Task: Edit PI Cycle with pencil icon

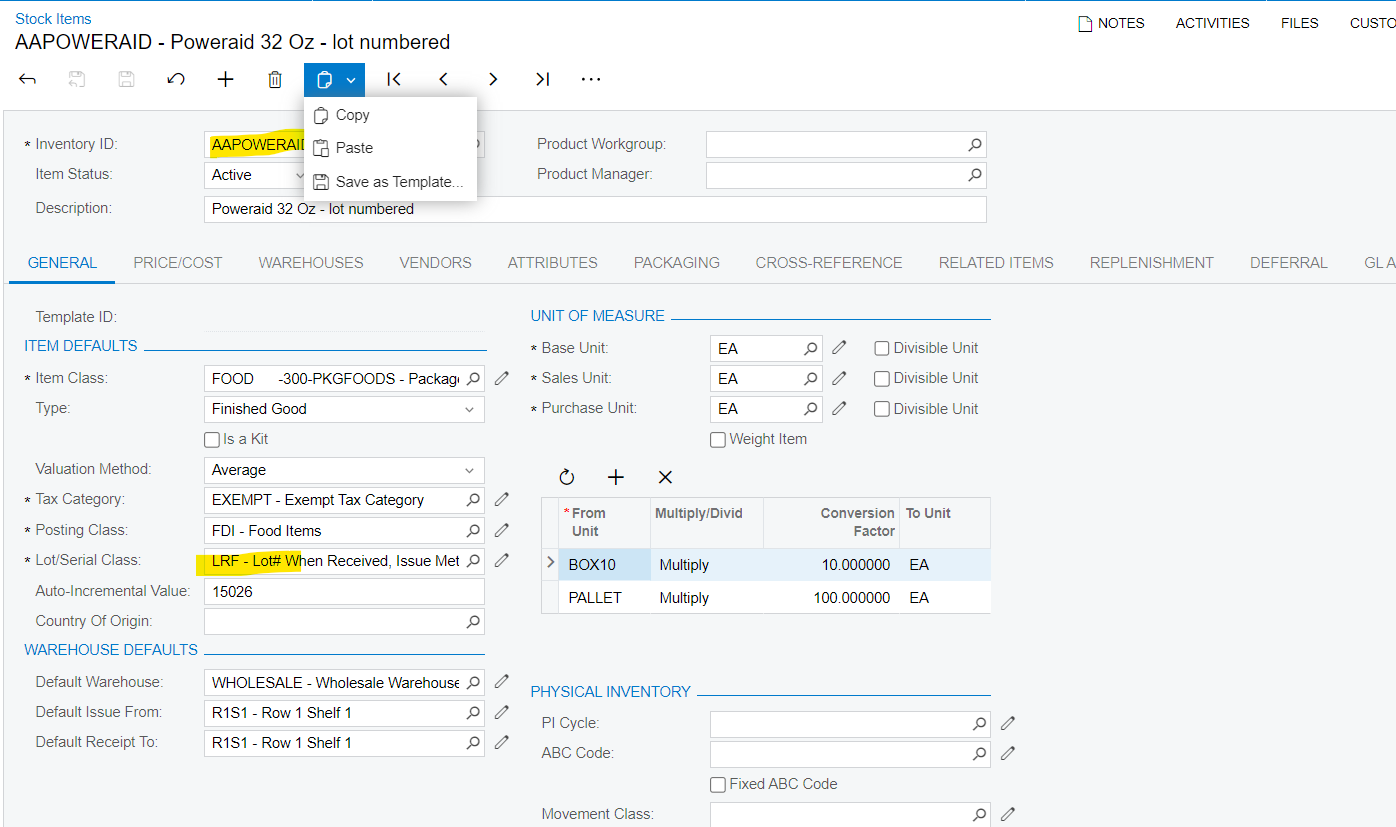Action: click(x=1008, y=723)
